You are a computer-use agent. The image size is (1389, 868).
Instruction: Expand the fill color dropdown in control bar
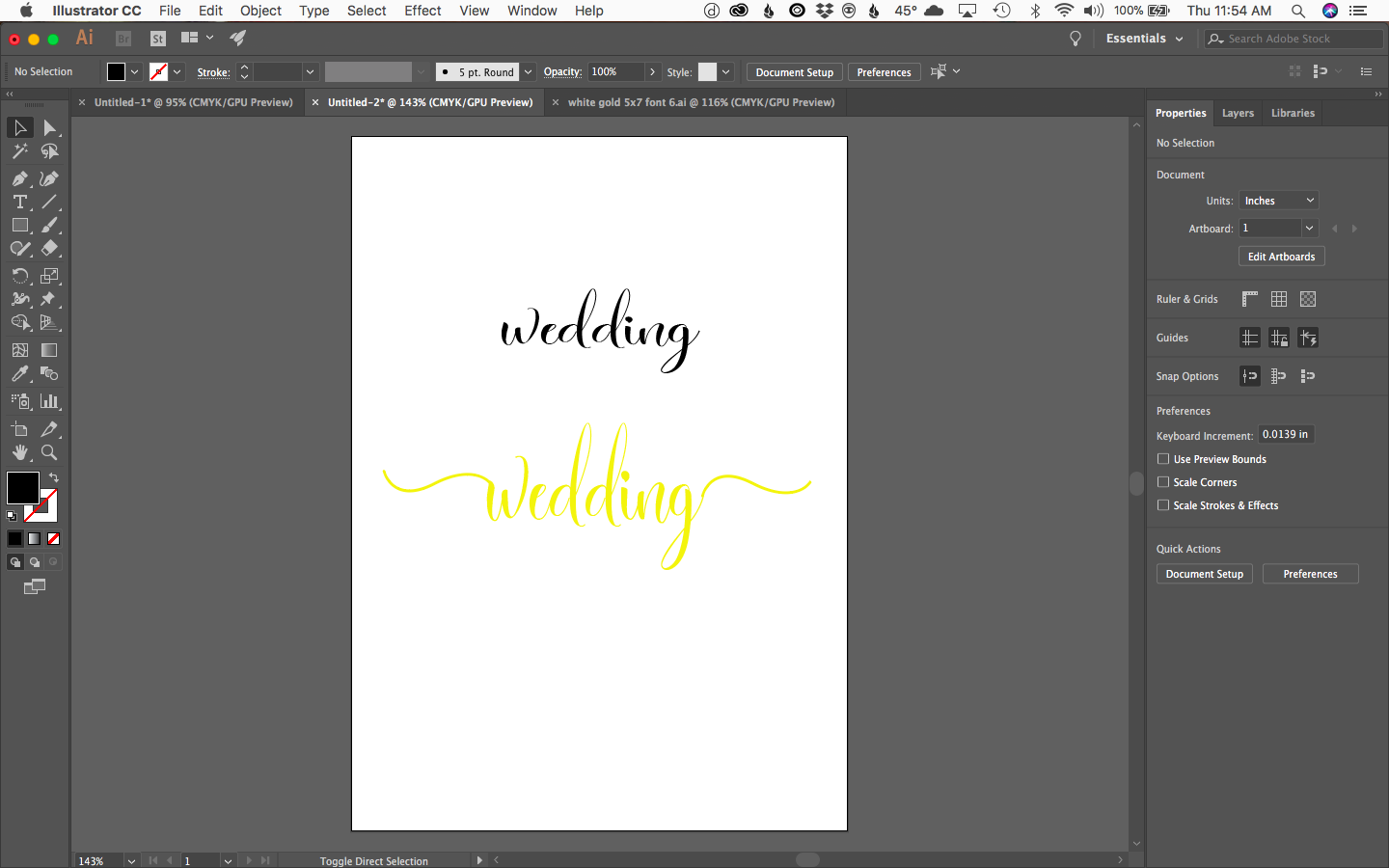134,72
